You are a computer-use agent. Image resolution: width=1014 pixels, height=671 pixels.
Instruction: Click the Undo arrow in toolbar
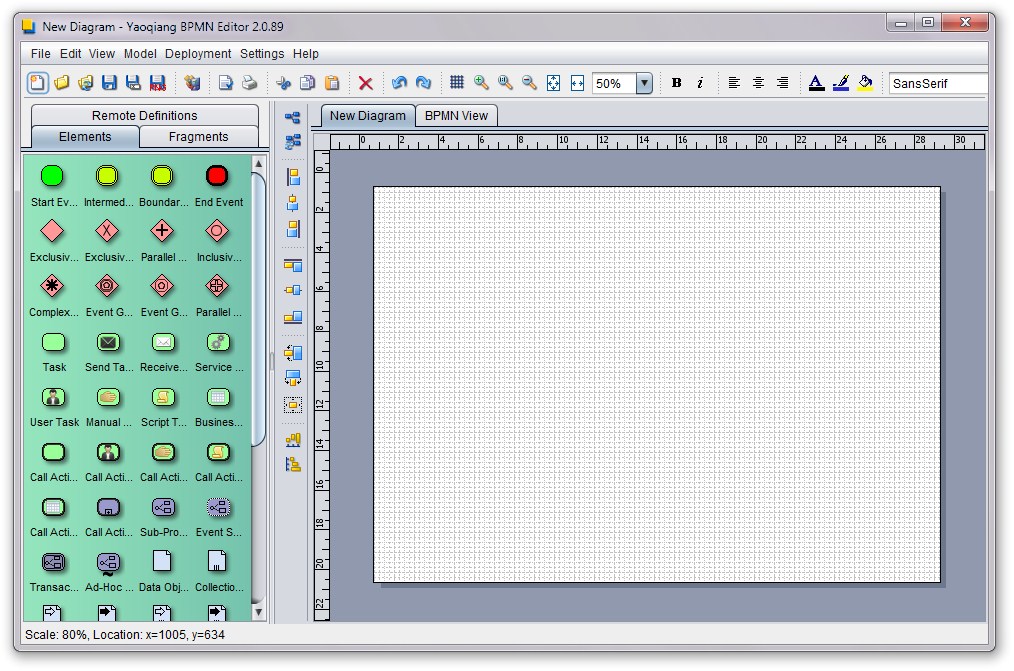pyautogui.click(x=399, y=83)
